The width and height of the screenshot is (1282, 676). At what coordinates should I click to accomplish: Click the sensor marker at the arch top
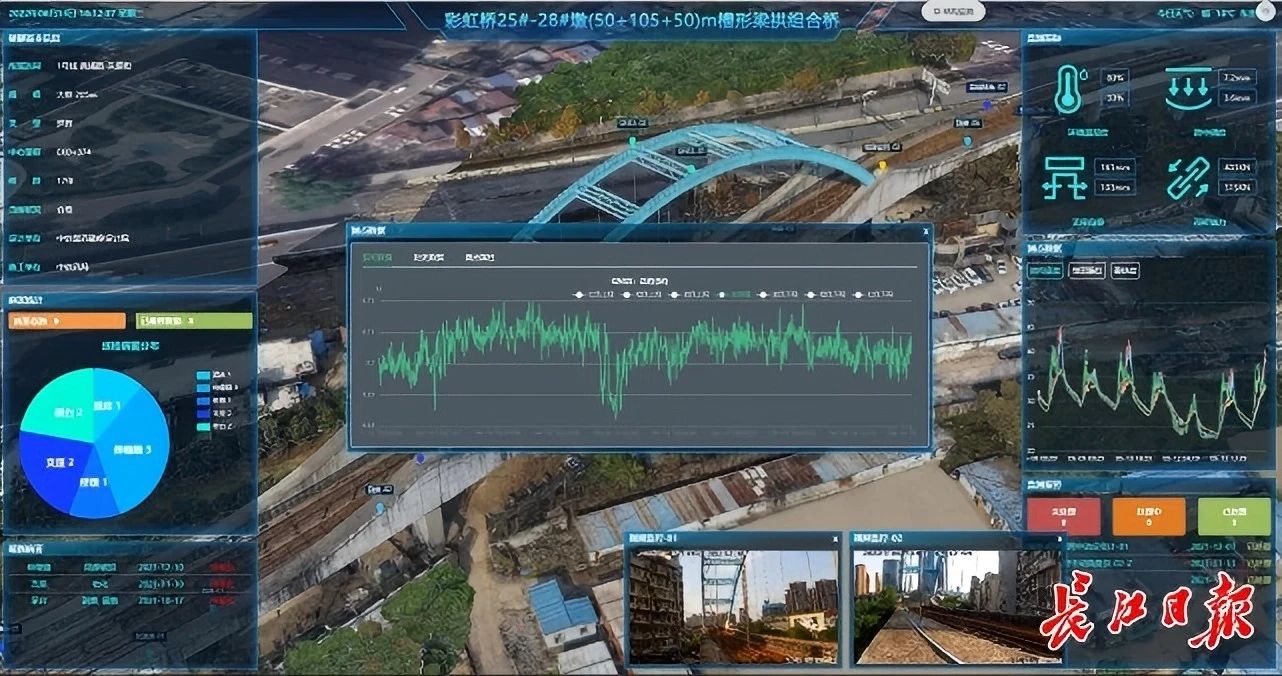pos(632,141)
